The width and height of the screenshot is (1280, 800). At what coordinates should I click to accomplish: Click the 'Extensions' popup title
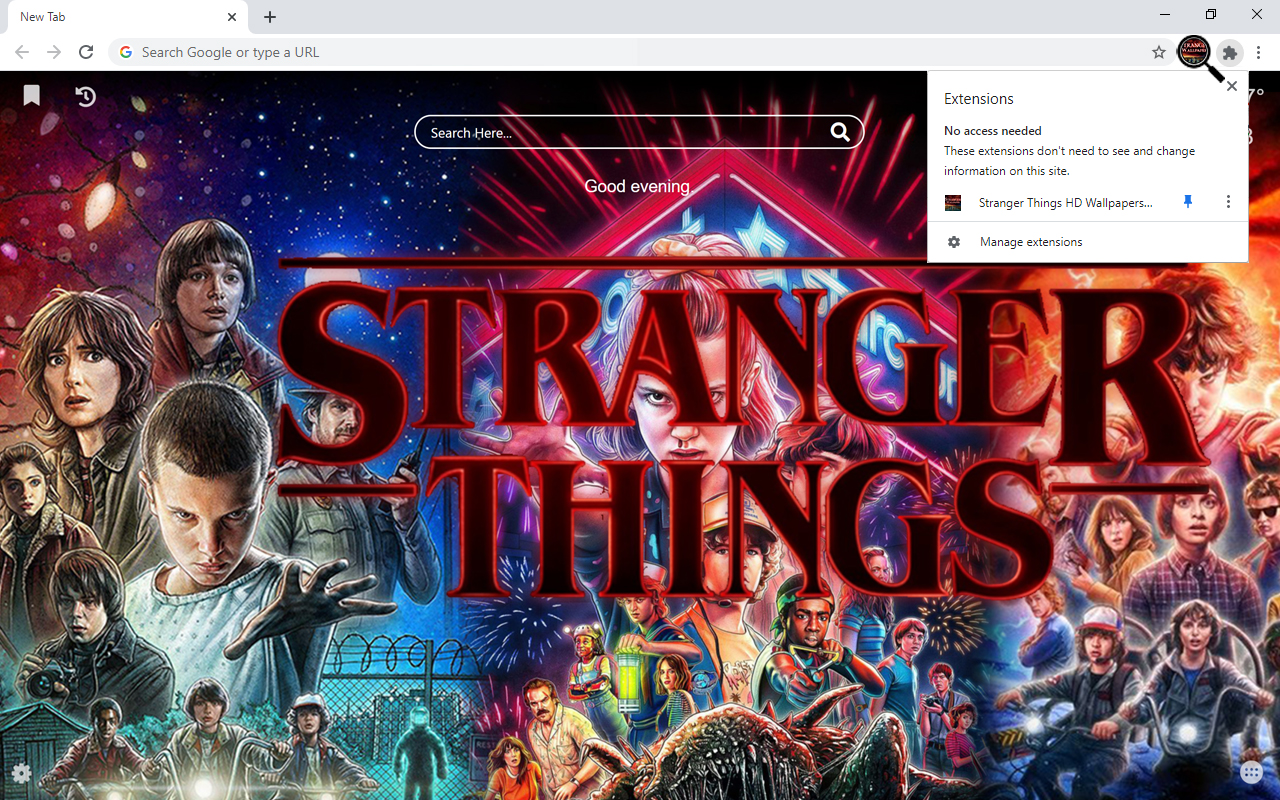(x=979, y=99)
